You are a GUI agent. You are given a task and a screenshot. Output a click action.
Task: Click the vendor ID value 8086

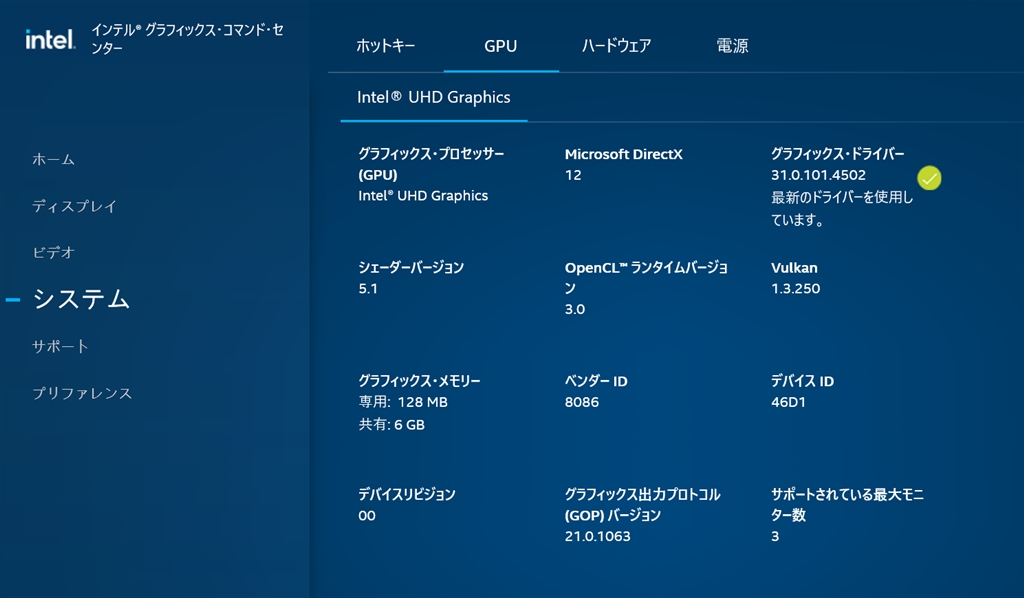582,402
